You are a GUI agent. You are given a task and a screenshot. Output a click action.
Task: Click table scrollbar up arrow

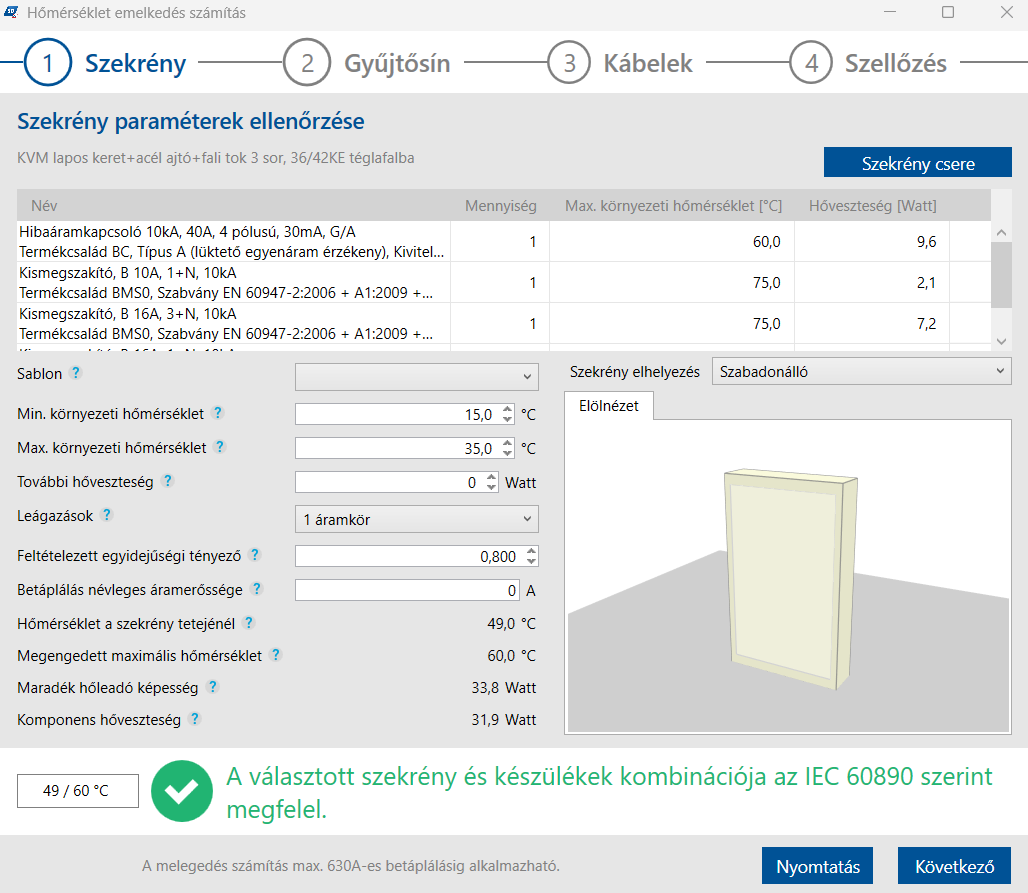pos(1001,232)
